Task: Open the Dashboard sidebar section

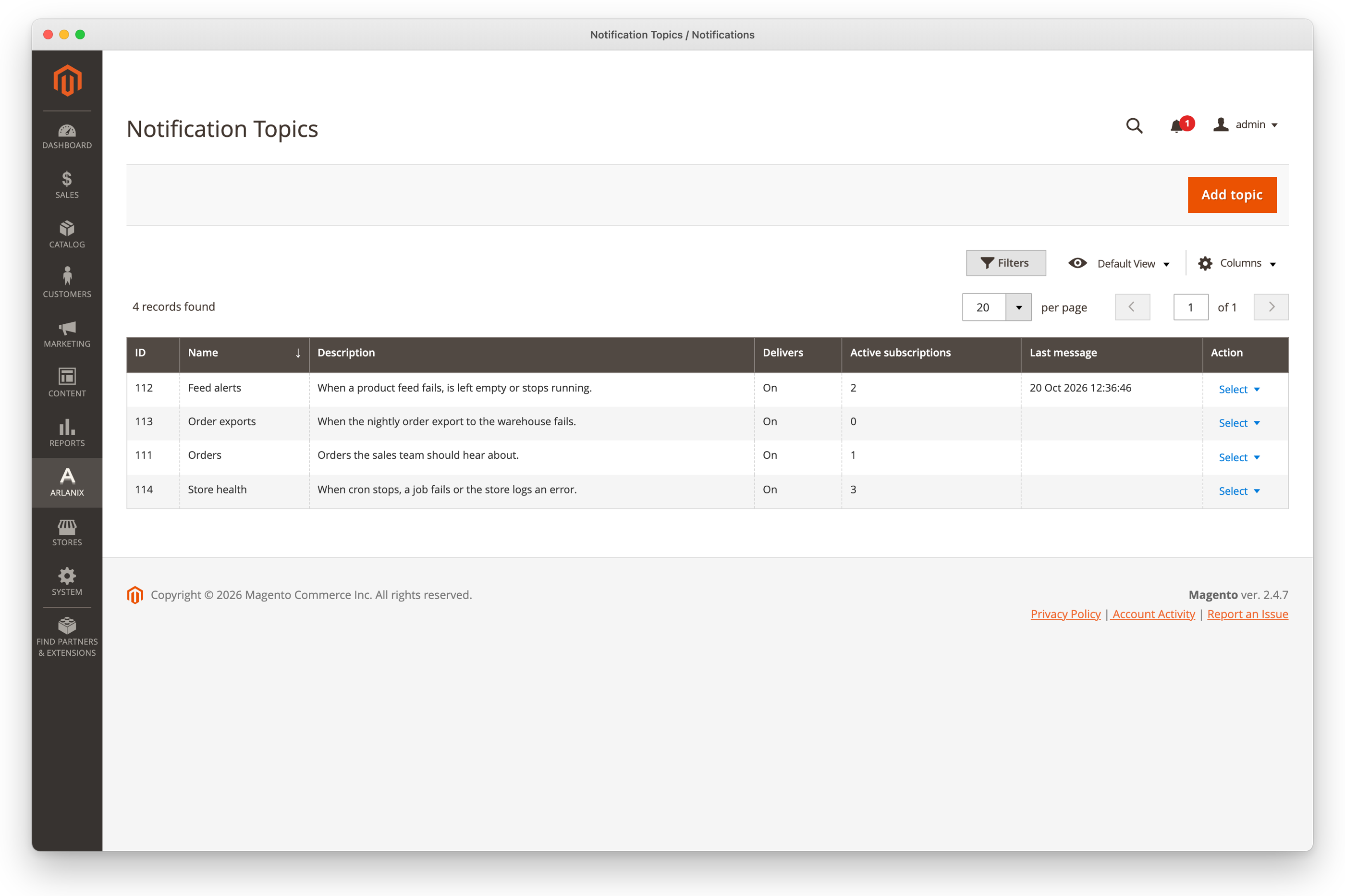Action: click(67, 136)
